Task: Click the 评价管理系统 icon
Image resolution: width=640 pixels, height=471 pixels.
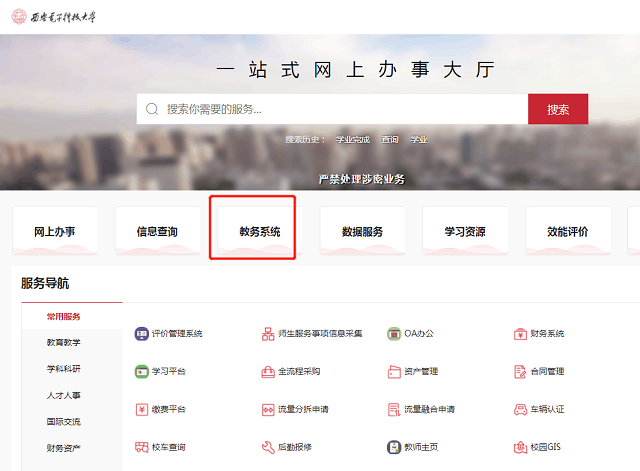Action: [141, 333]
